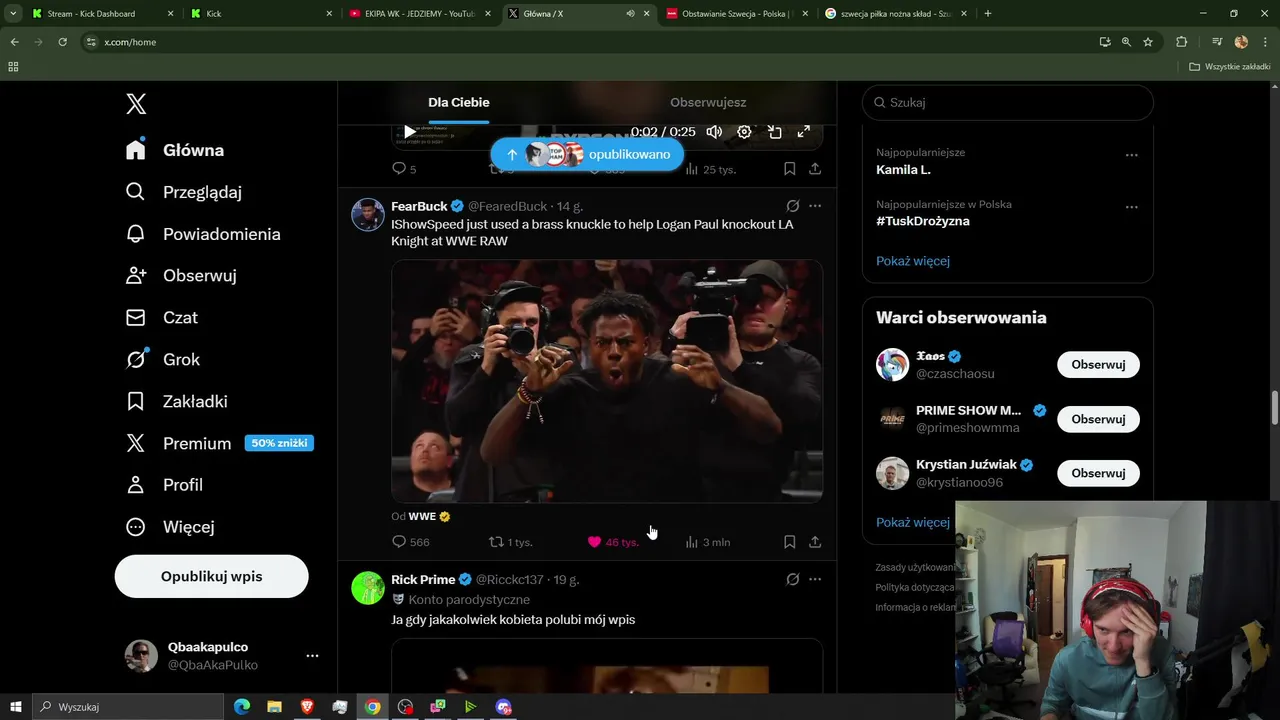Viewport: 1280px width, 720px height.
Task: Click Rick Prime post Grok icon
Action: point(793,579)
